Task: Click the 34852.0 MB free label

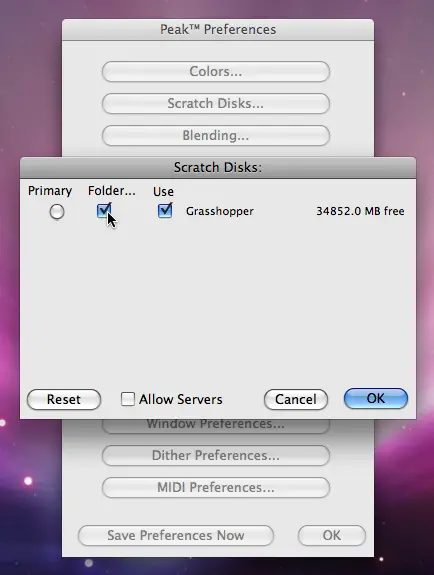Action: click(360, 211)
